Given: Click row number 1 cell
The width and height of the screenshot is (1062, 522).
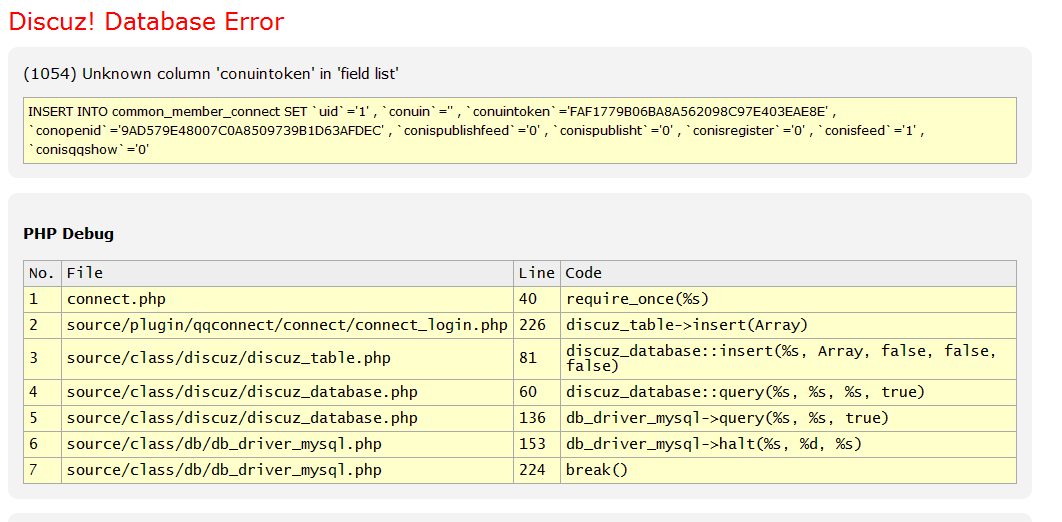Looking at the screenshot, I should pyautogui.click(x=42, y=299).
